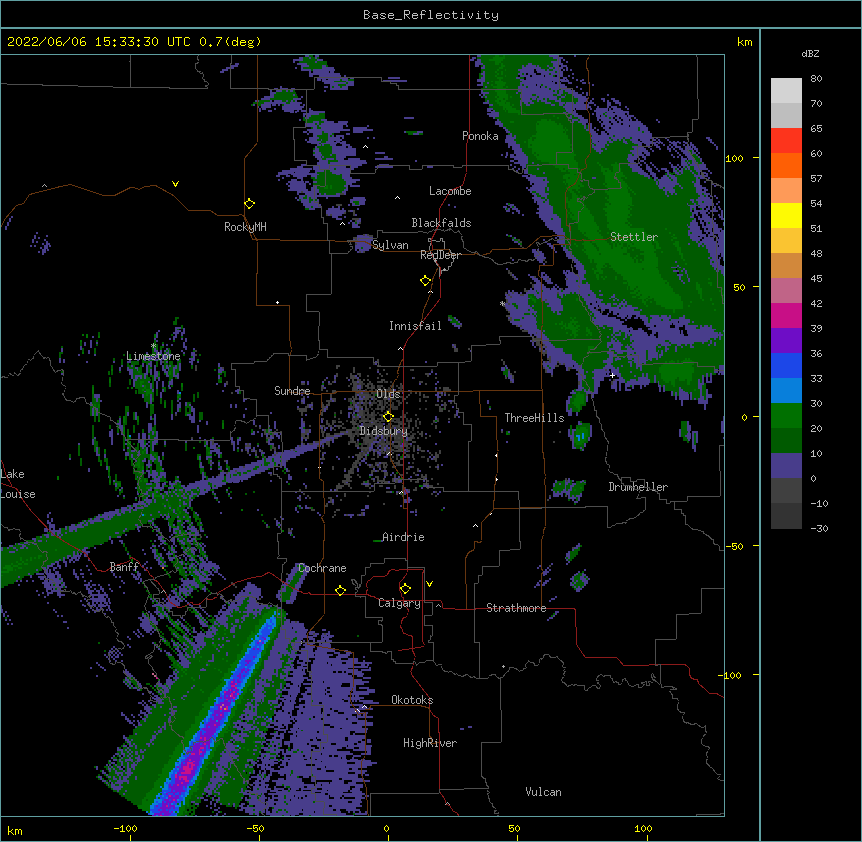Click the Calgary city label
This screenshot has height=842, width=862.
click(399, 603)
